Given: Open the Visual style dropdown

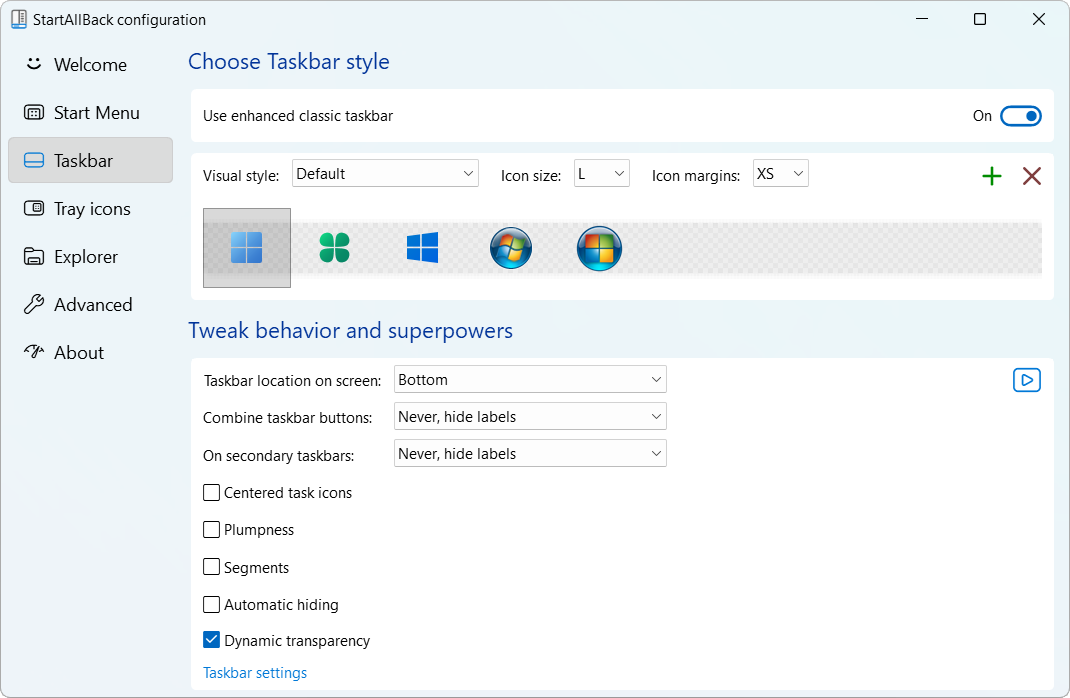Looking at the screenshot, I should [x=385, y=173].
